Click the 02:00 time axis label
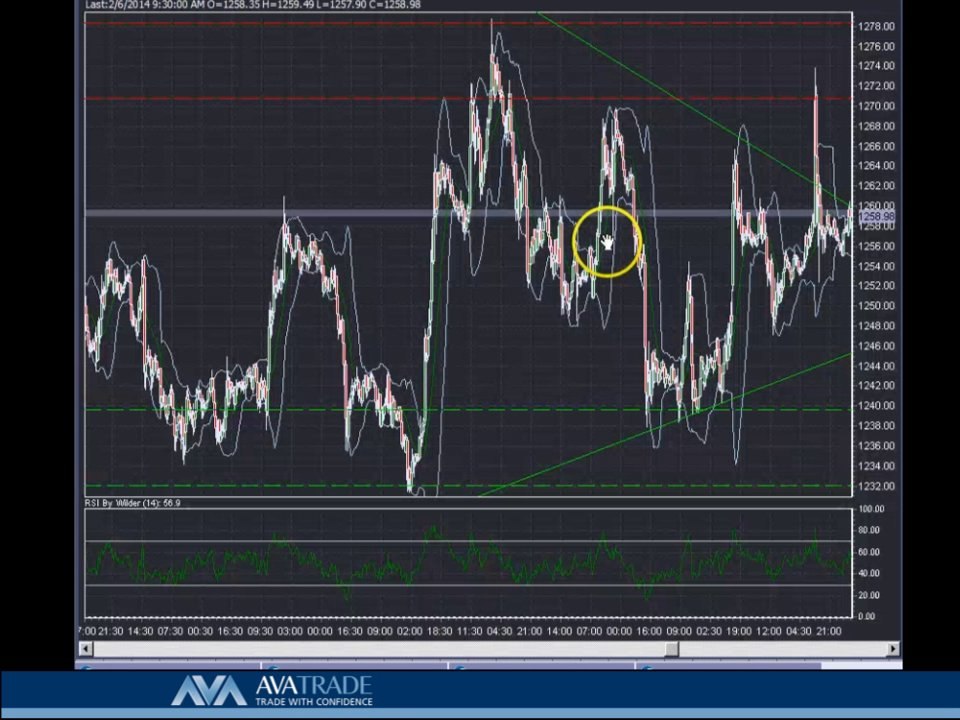This screenshot has height=720, width=960. [410, 631]
